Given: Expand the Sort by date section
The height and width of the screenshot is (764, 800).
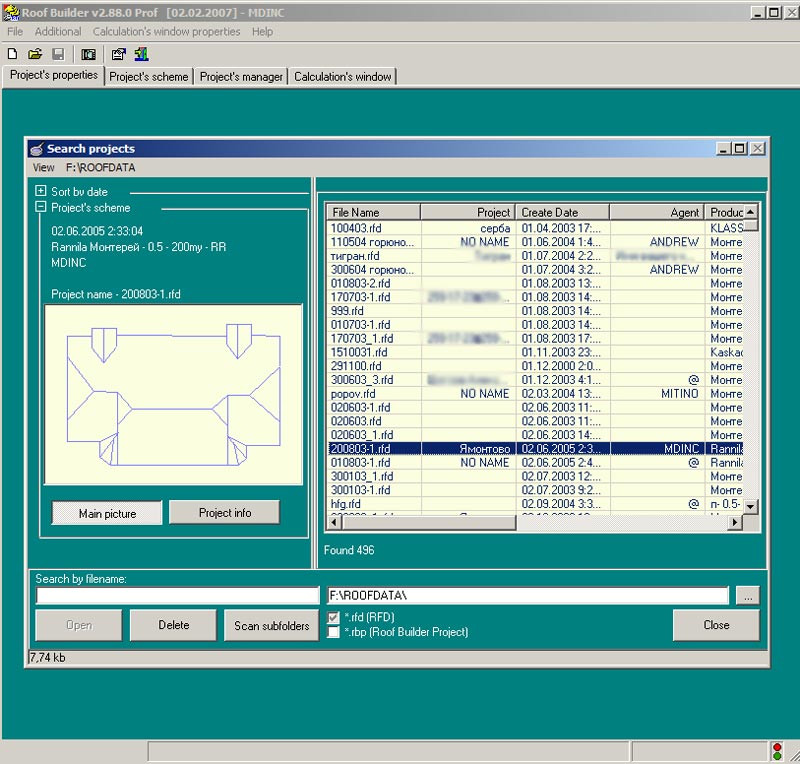Looking at the screenshot, I should [x=40, y=191].
